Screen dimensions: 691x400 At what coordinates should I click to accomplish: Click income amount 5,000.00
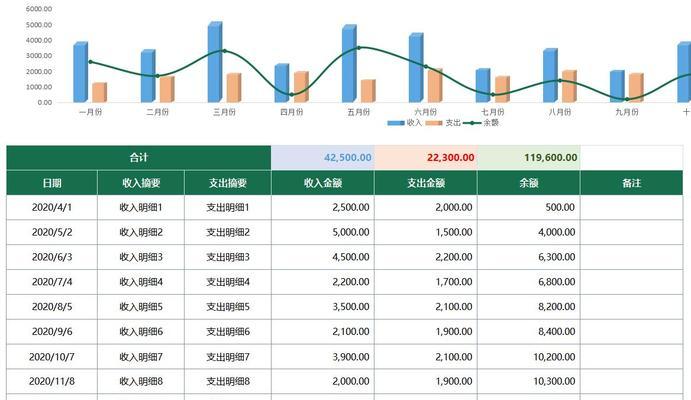point(323,232)
